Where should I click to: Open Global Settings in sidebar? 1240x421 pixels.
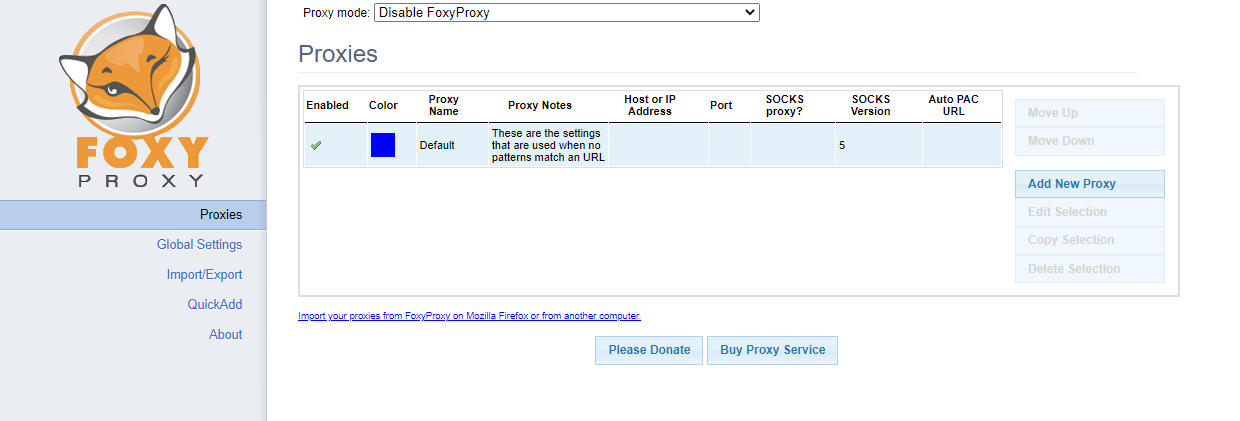(x=199, y=244)
